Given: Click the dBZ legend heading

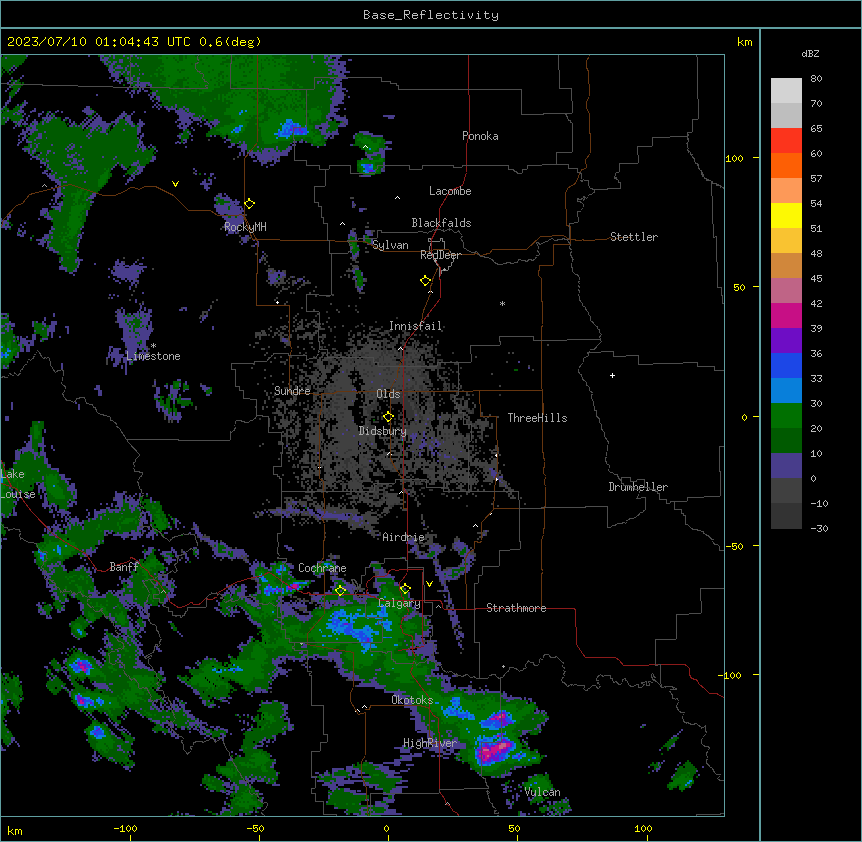Looking at the screenshot, I should tap(810, 54).
